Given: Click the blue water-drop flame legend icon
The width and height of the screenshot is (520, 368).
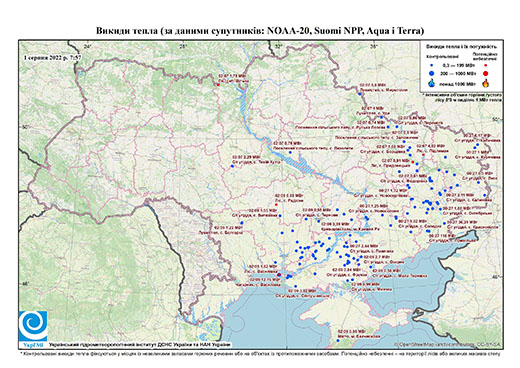Looking at the screenshot, I should click(x=432, y=83).
